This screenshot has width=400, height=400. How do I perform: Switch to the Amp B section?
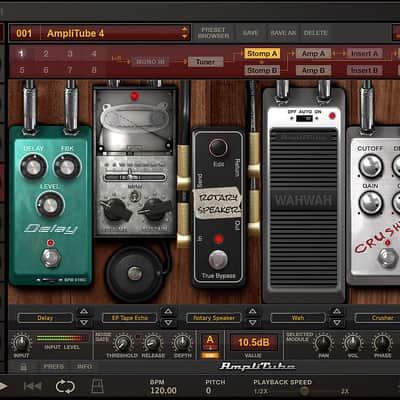pyautogui.click(x=313, y=70)
